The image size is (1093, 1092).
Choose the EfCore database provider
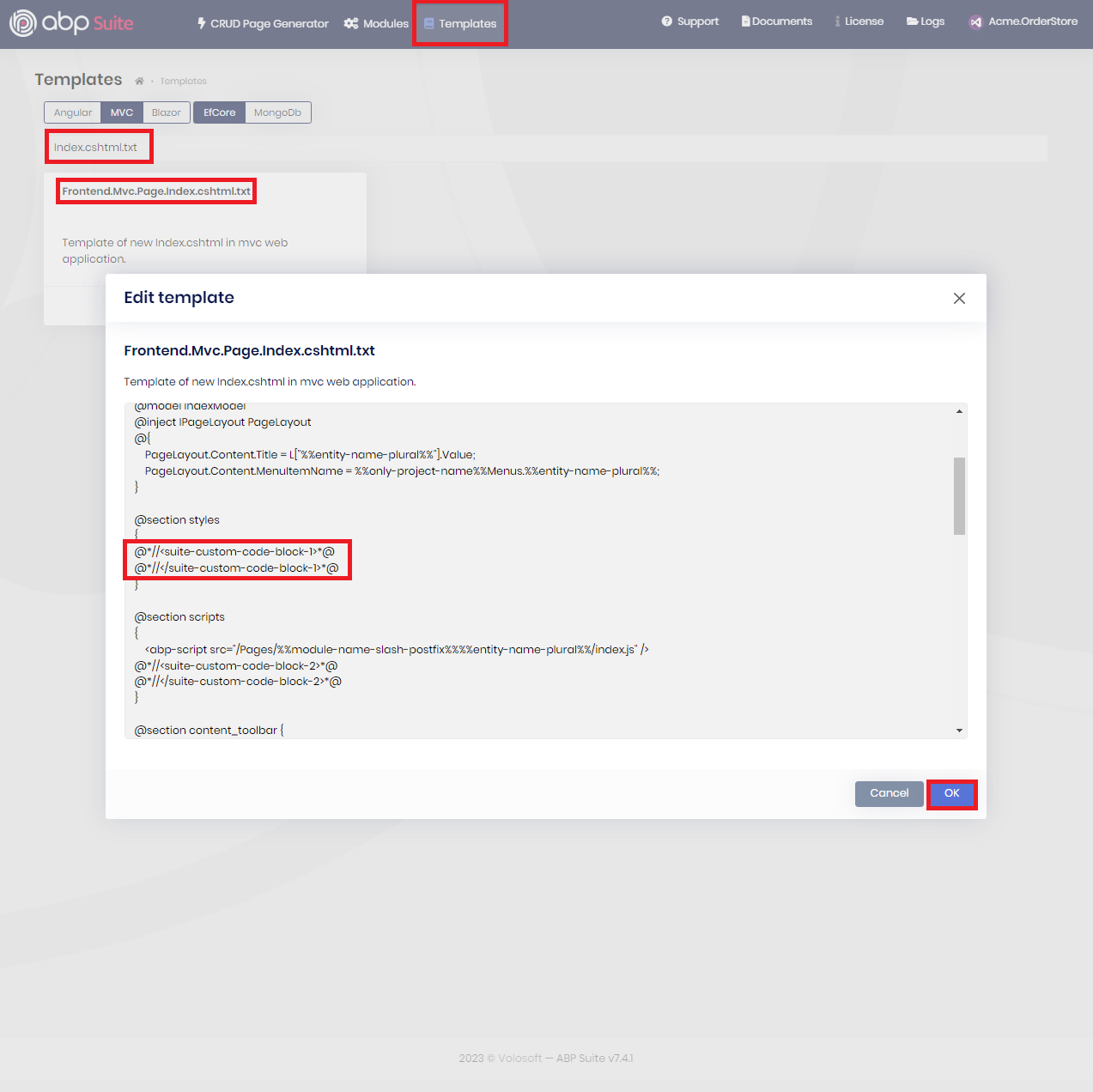(219, 112)
